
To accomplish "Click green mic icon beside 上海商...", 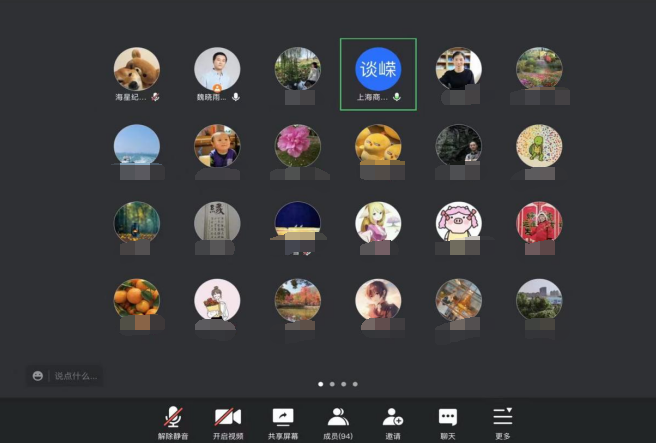I will tap(397, 97).
